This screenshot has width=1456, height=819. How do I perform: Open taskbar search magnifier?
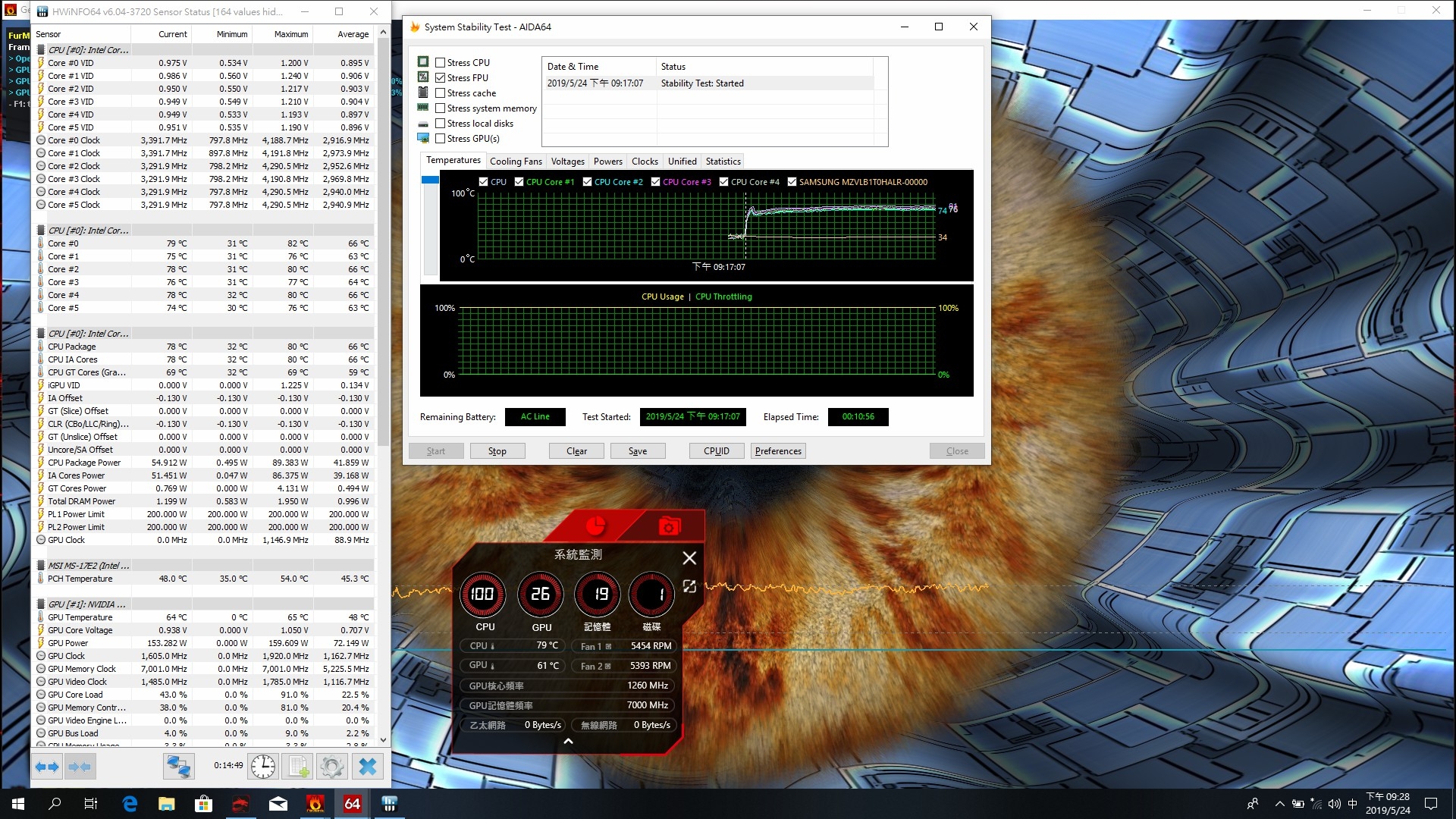click(55, 804)
